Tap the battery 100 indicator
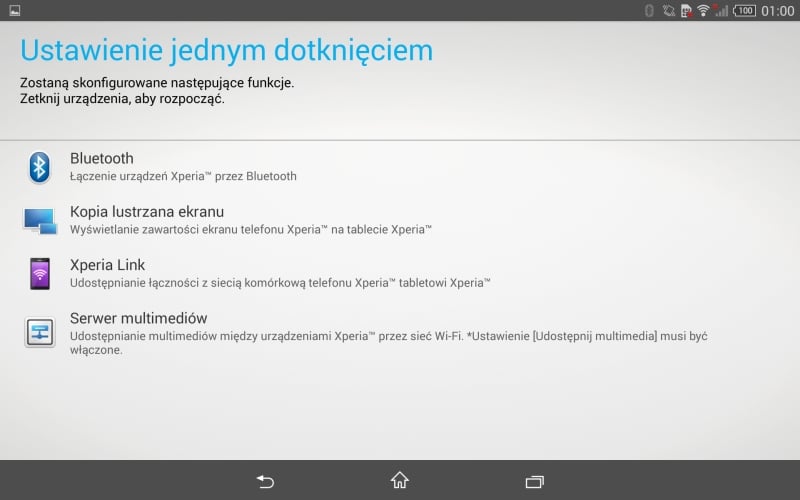The width and height of the screenshot is (800, 500). coord(744,10)
